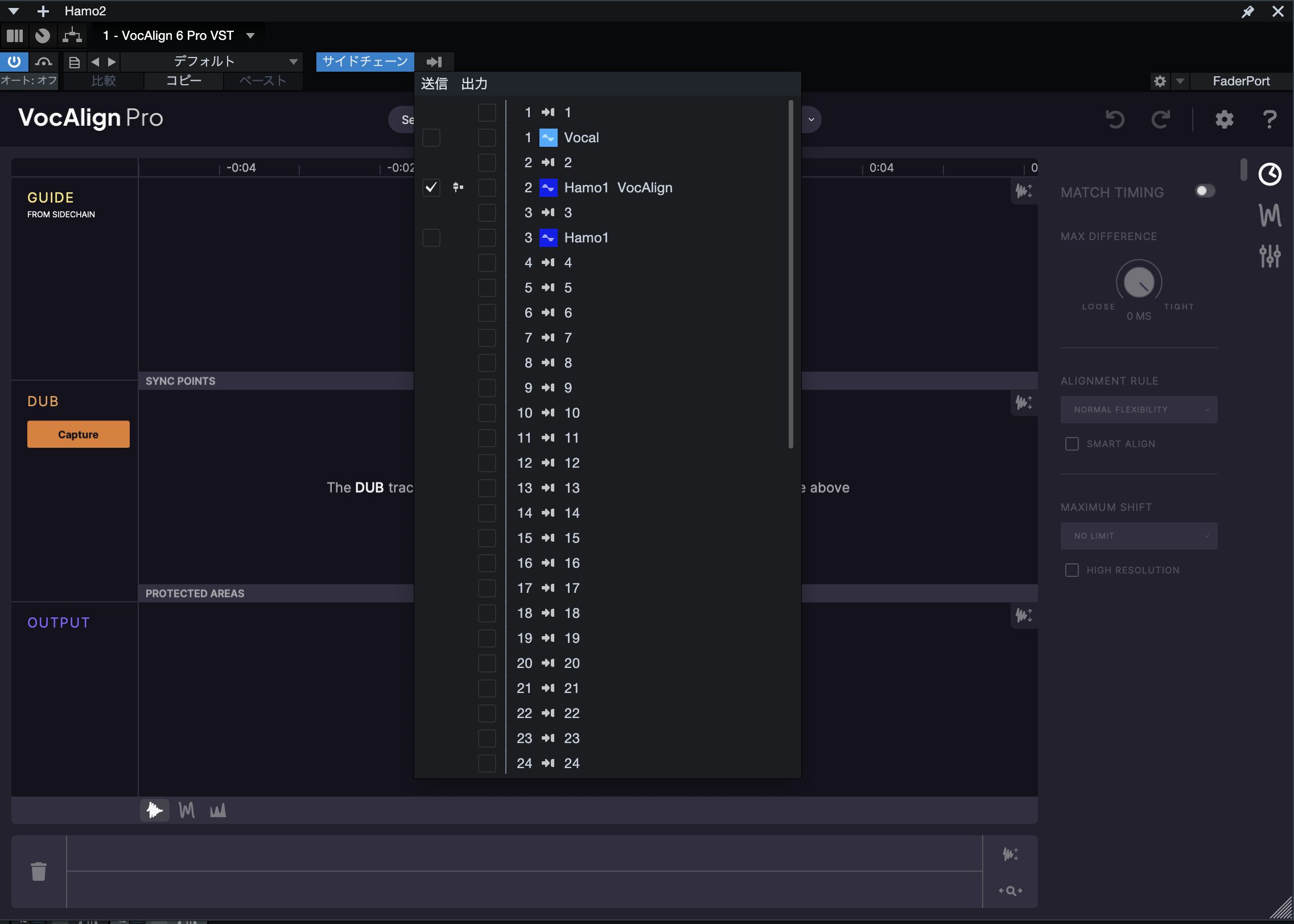The height and width of the screenshot is (924, 1294).
Task: Click the オート:オフ automation button
Action: coord(29,80)
